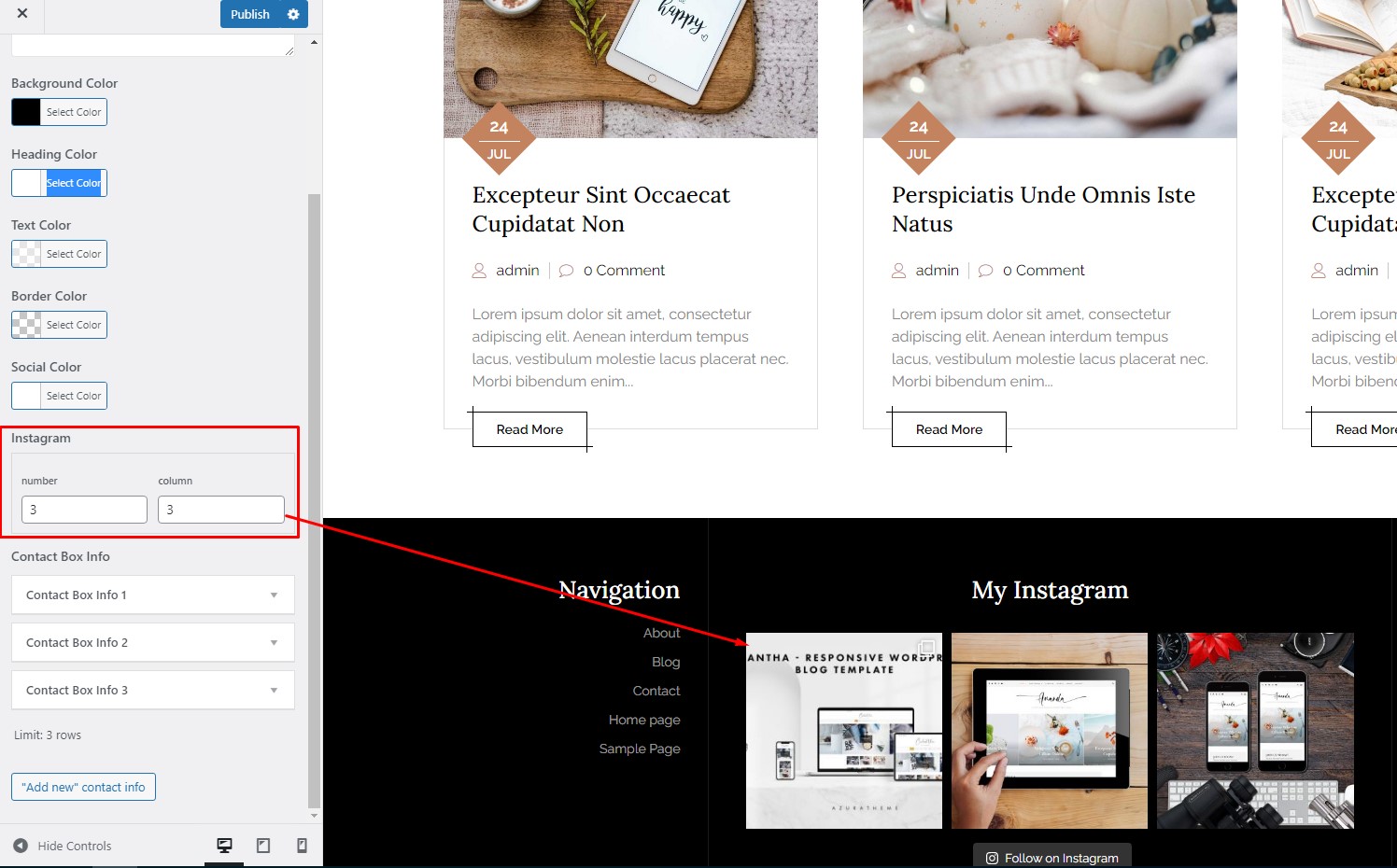Click the Hide Controls label
Screen dimensions: 1397x868
pyautogui.click(x=75, y=846)
